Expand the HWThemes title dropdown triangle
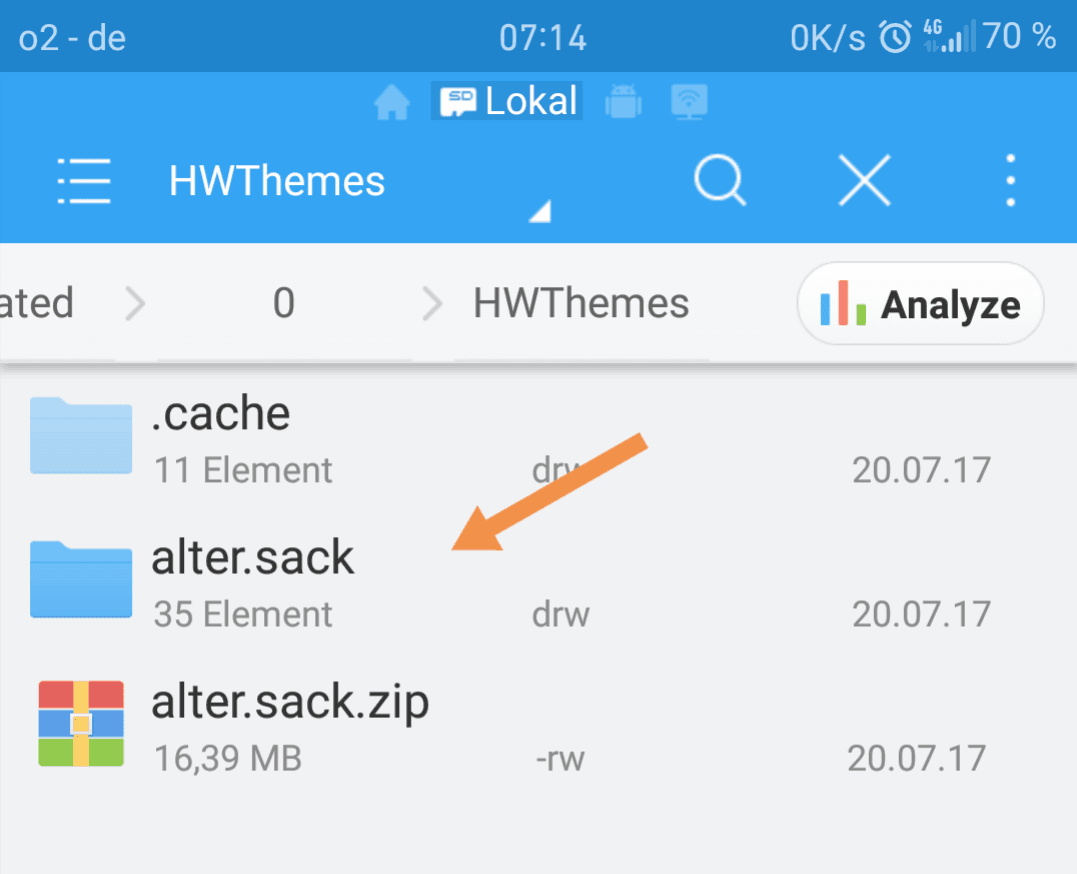Viewport: 1077px width, 874px height. point(540,212)
